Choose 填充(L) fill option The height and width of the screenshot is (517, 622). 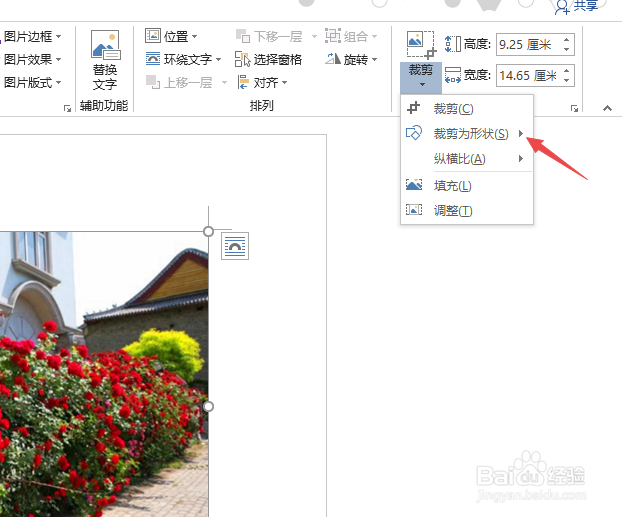[467, 185]
